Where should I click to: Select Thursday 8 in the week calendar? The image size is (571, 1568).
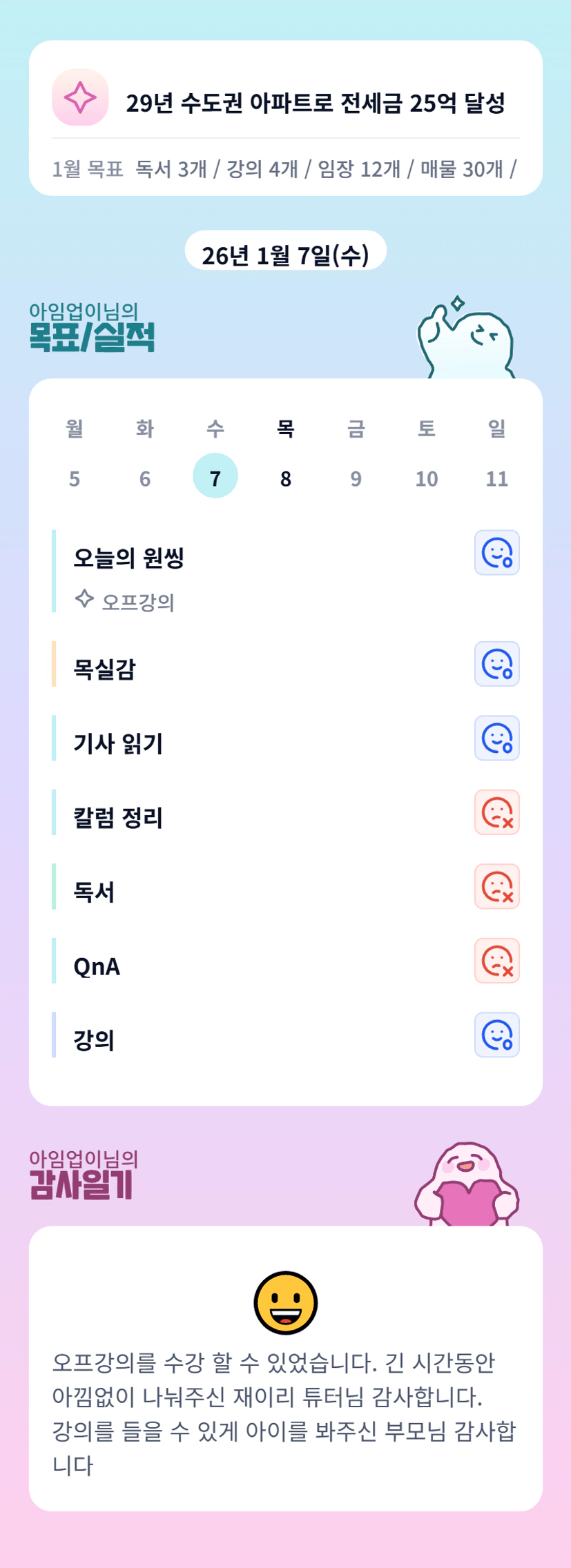286,478
